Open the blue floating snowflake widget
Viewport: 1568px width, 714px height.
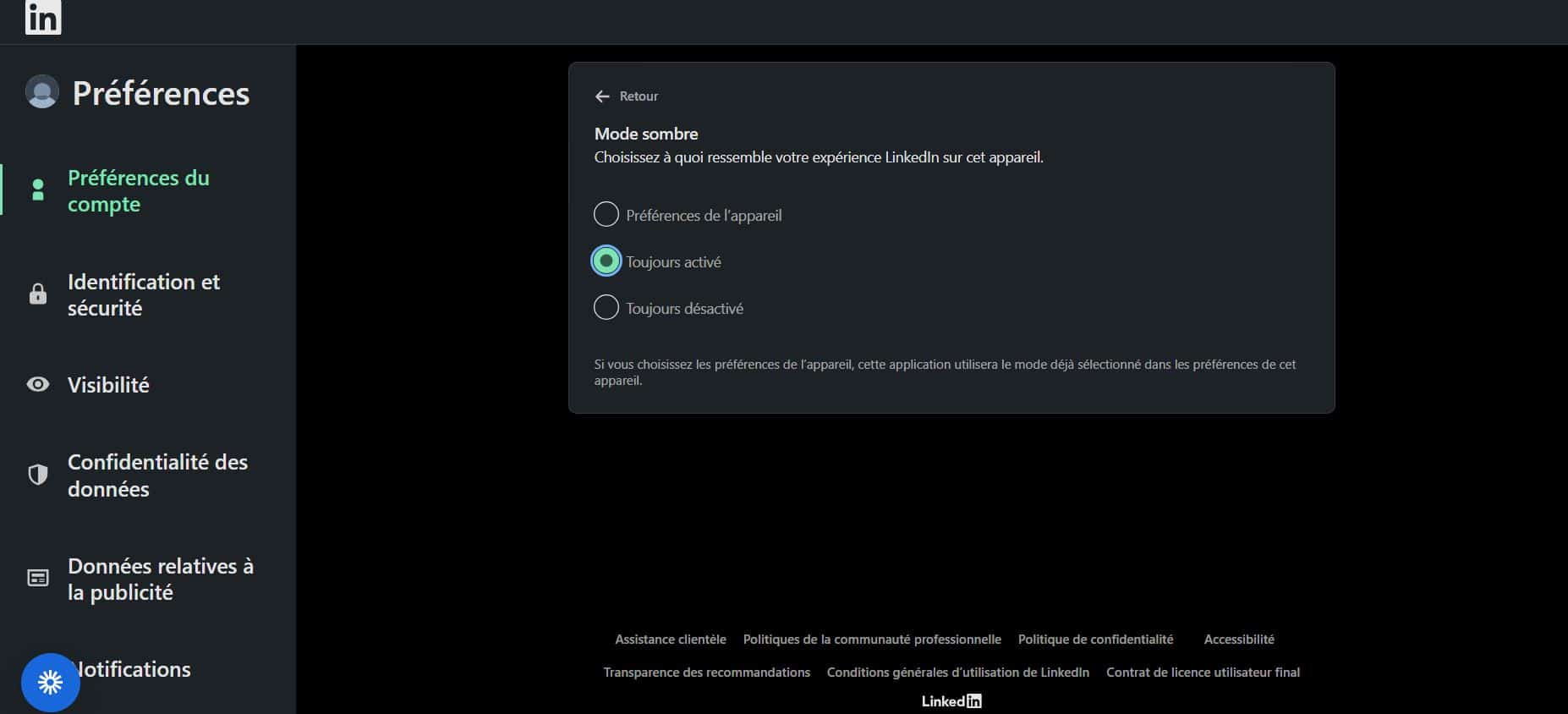(50, 682)
